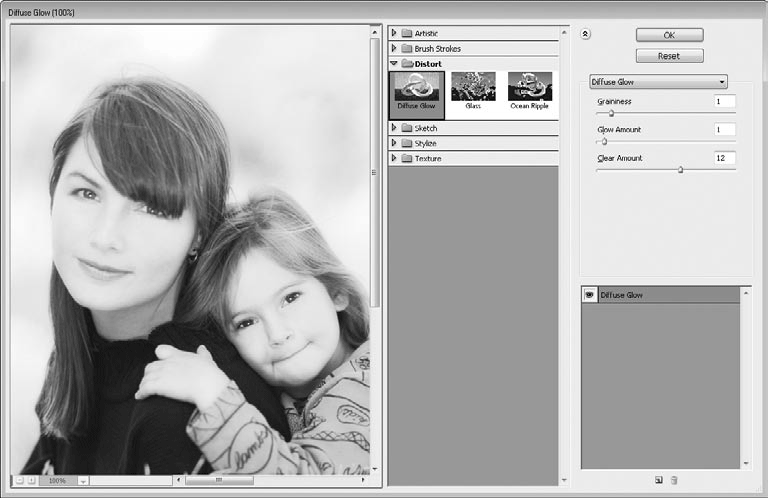Viewport: 768px width, 498px height.
Task: Choose the Glass filter thumbnail
Action: pyautogui.click(x=473, y=91)
